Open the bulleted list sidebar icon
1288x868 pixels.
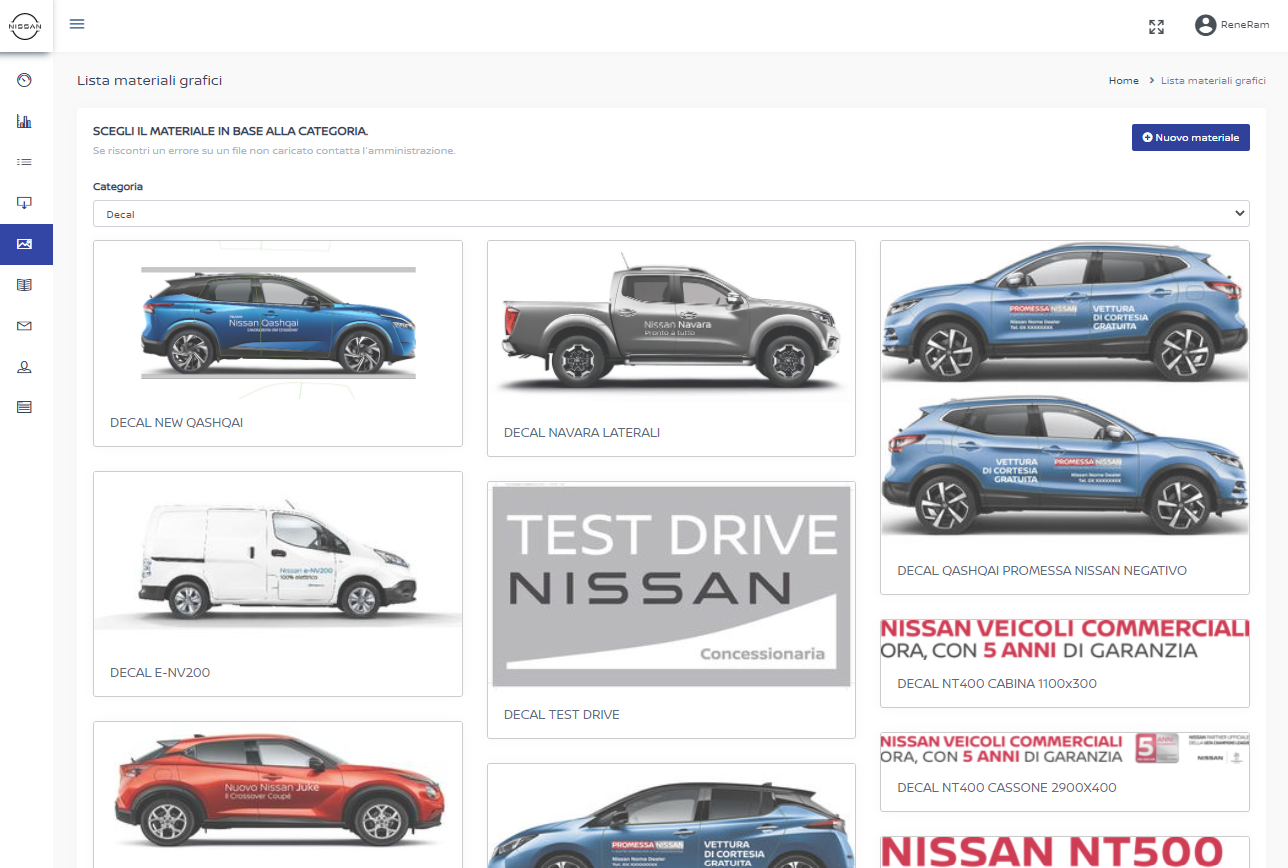click(25, 162)
